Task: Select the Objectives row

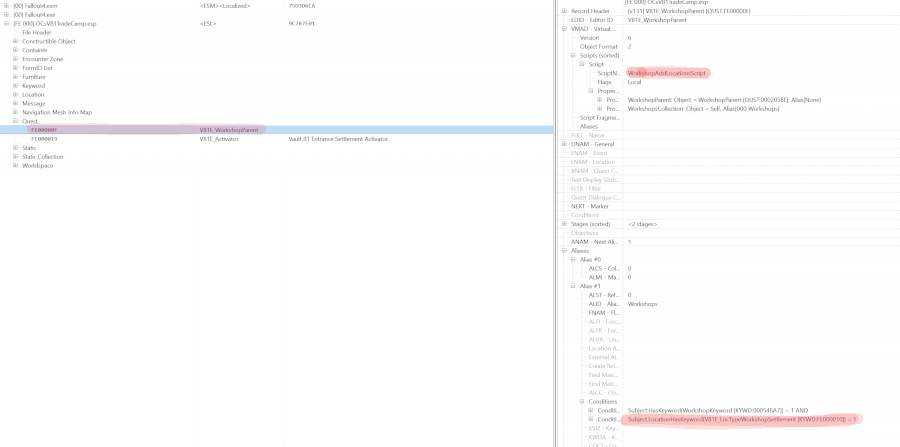Action: 584,233
